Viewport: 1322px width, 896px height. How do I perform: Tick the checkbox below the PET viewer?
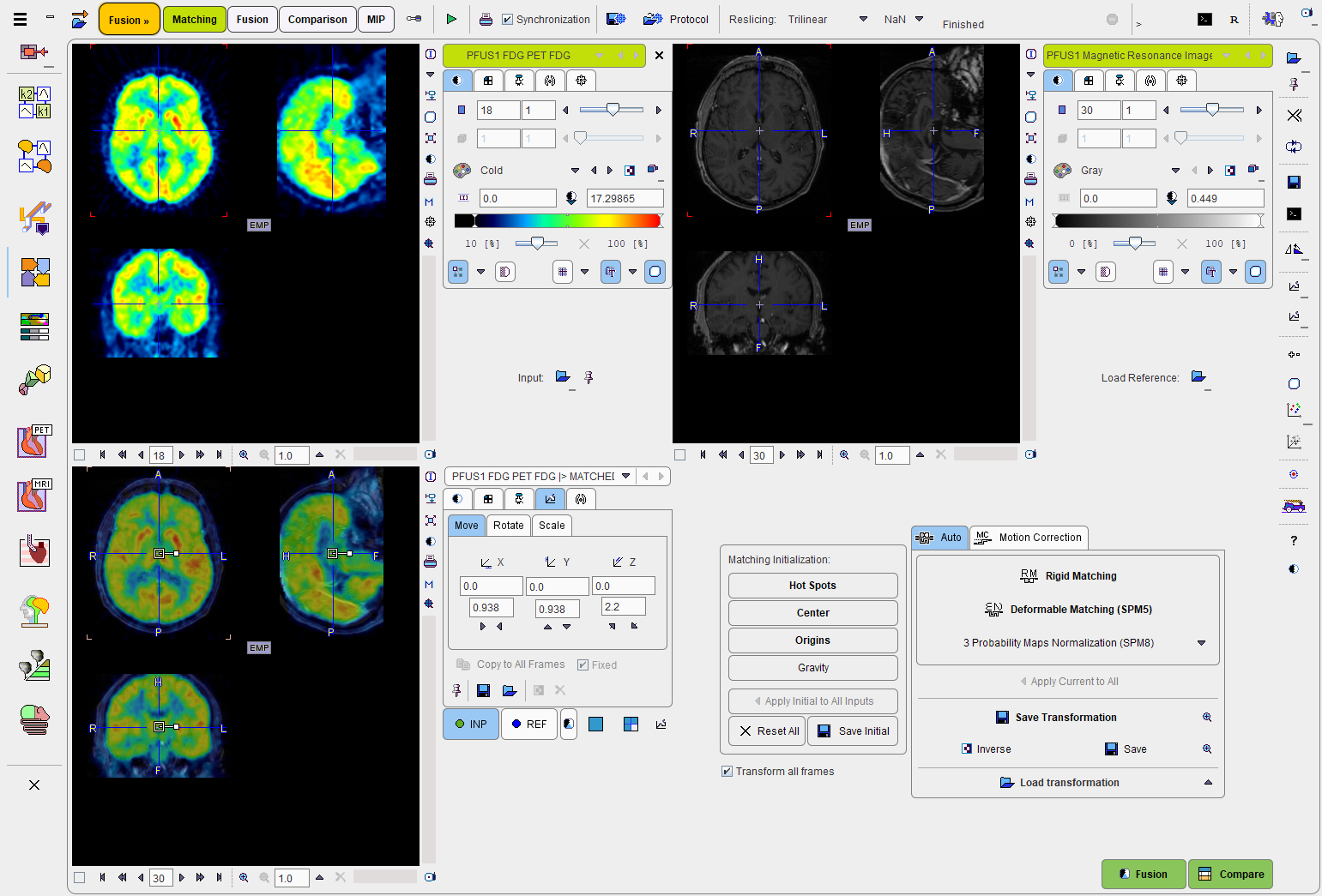tap(80, 455)
